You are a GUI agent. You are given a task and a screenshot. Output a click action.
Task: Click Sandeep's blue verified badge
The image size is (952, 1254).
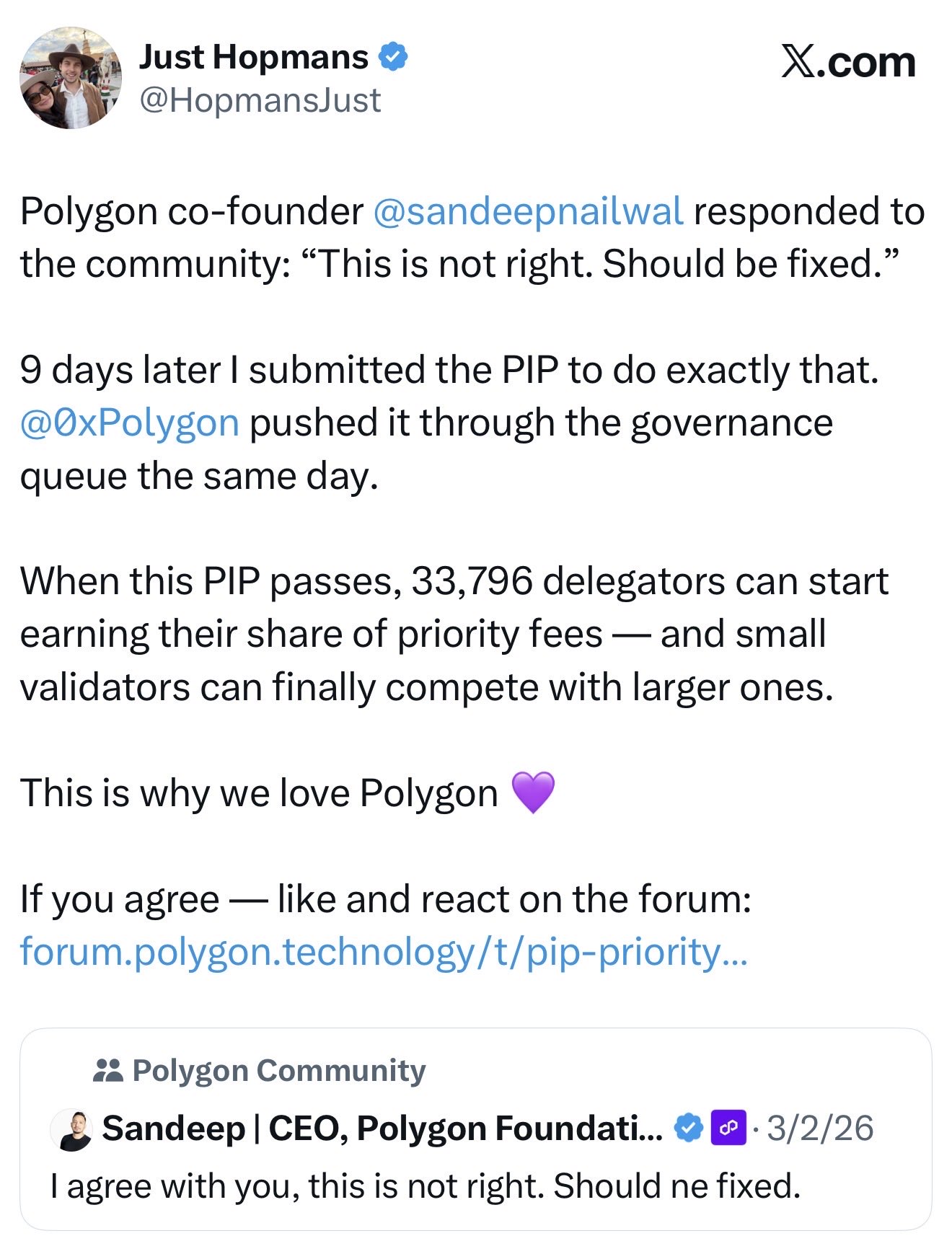click(689, 1128)
